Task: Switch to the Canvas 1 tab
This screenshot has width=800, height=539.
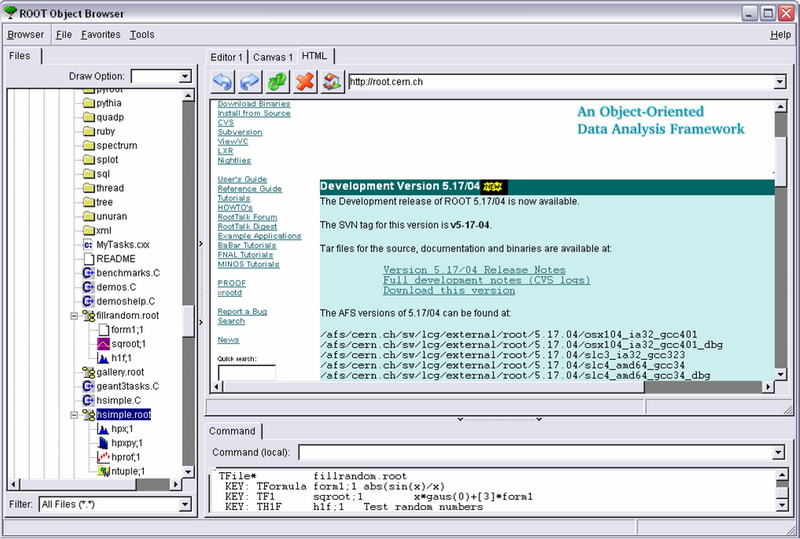Action: tap(272, 57)
